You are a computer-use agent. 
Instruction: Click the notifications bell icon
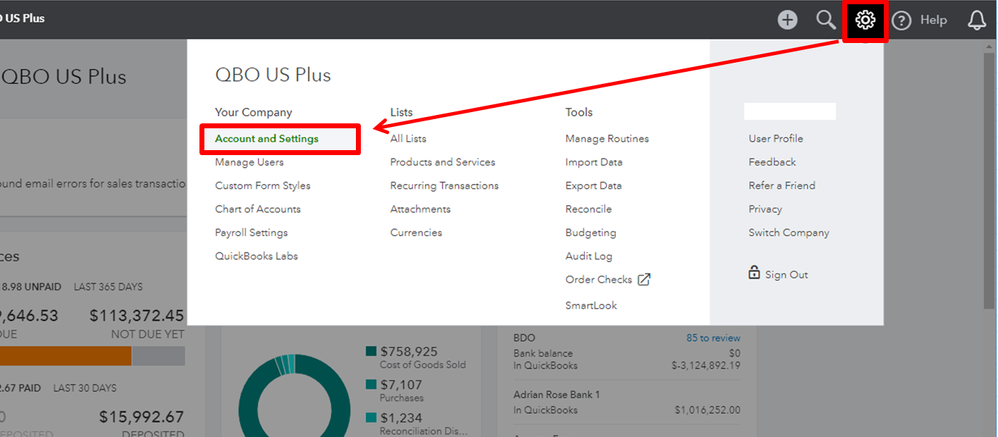[977, 20]
